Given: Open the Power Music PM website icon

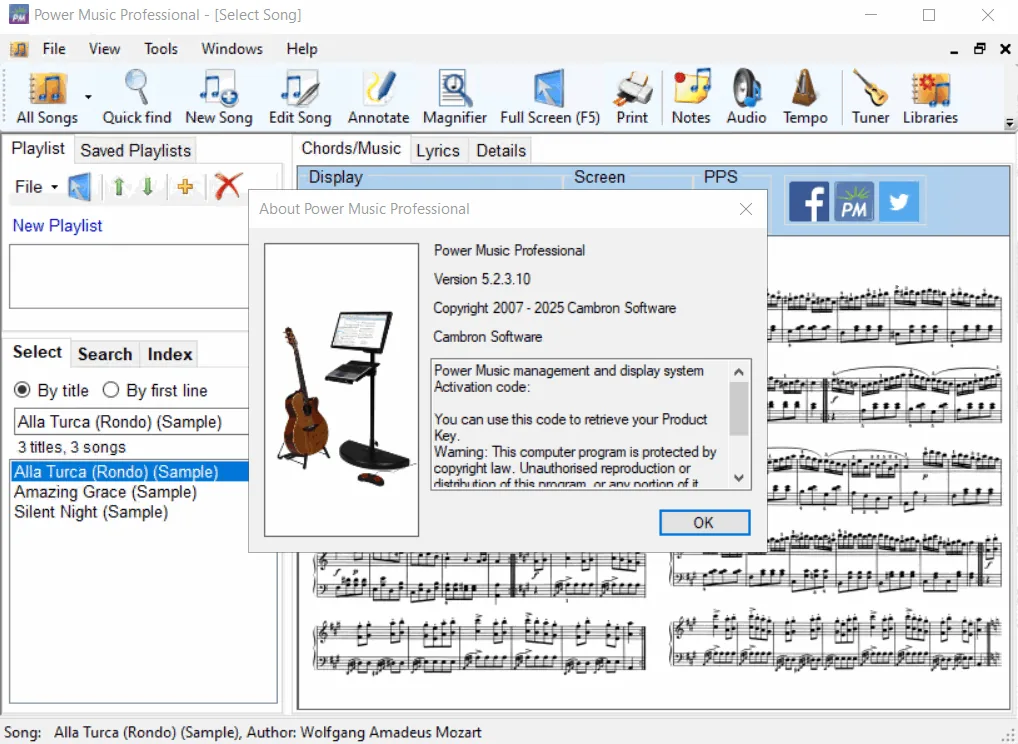Looking at the screenshot, I should pos(854,202).
